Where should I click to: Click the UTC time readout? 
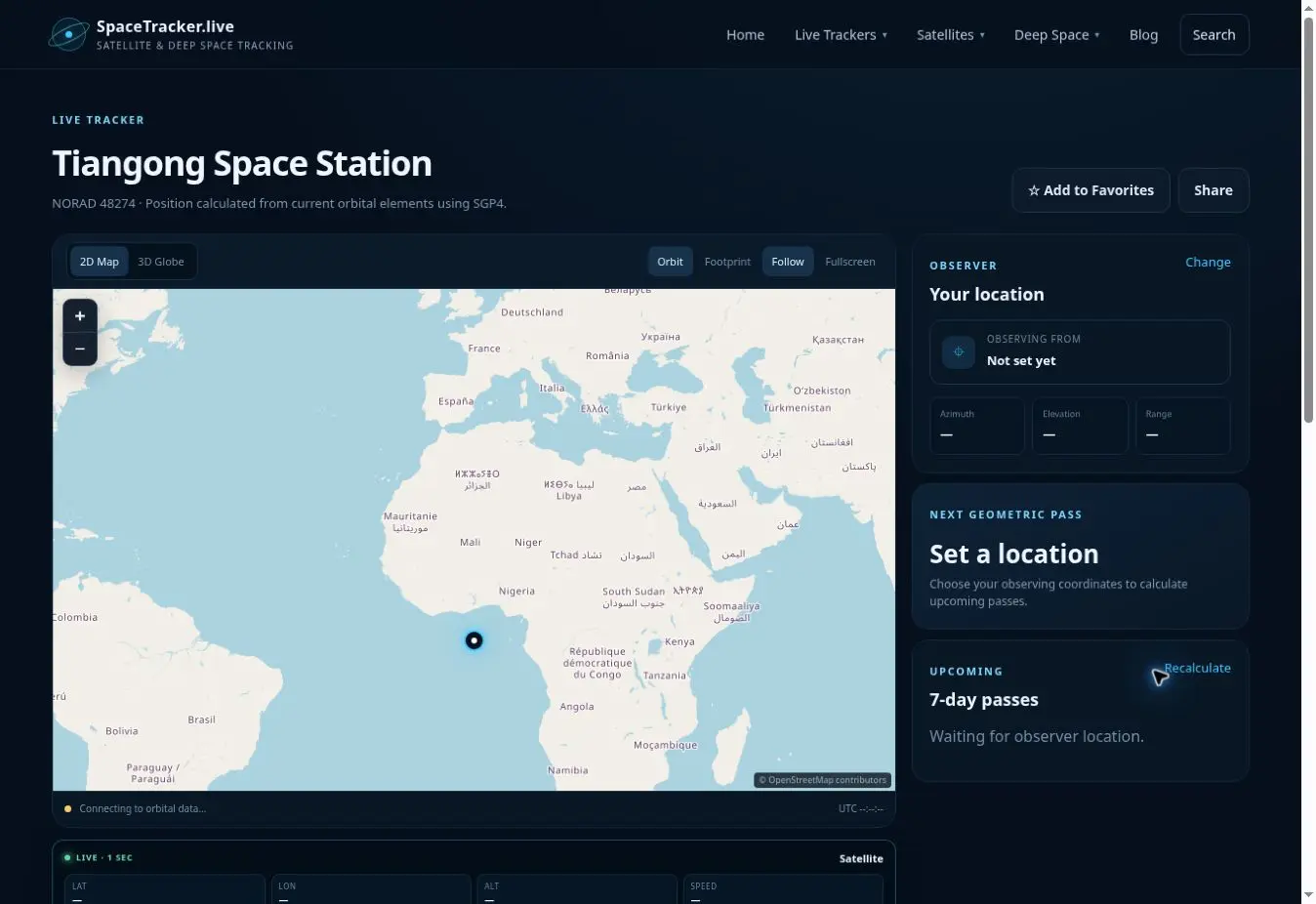click(x=860, y=808)
